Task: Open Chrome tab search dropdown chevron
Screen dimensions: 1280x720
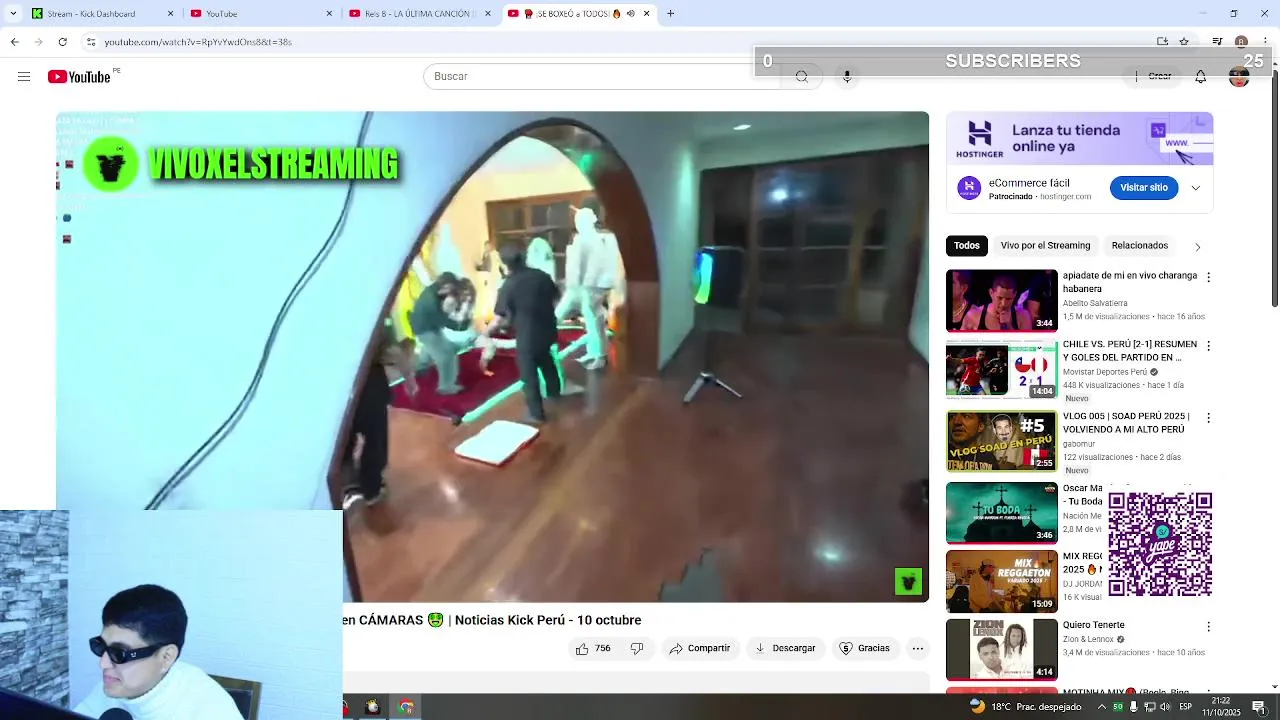Action: (13, 14)
